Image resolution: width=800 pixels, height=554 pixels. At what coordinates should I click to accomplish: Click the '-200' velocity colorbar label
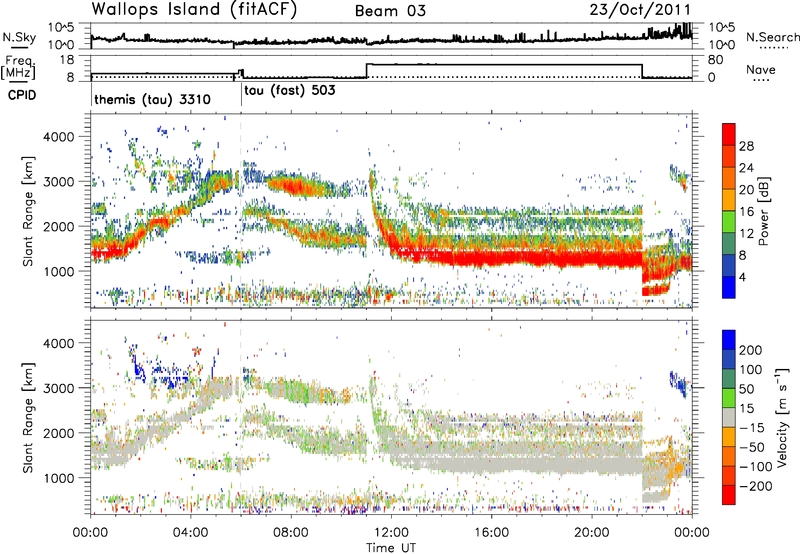point(756,486)
